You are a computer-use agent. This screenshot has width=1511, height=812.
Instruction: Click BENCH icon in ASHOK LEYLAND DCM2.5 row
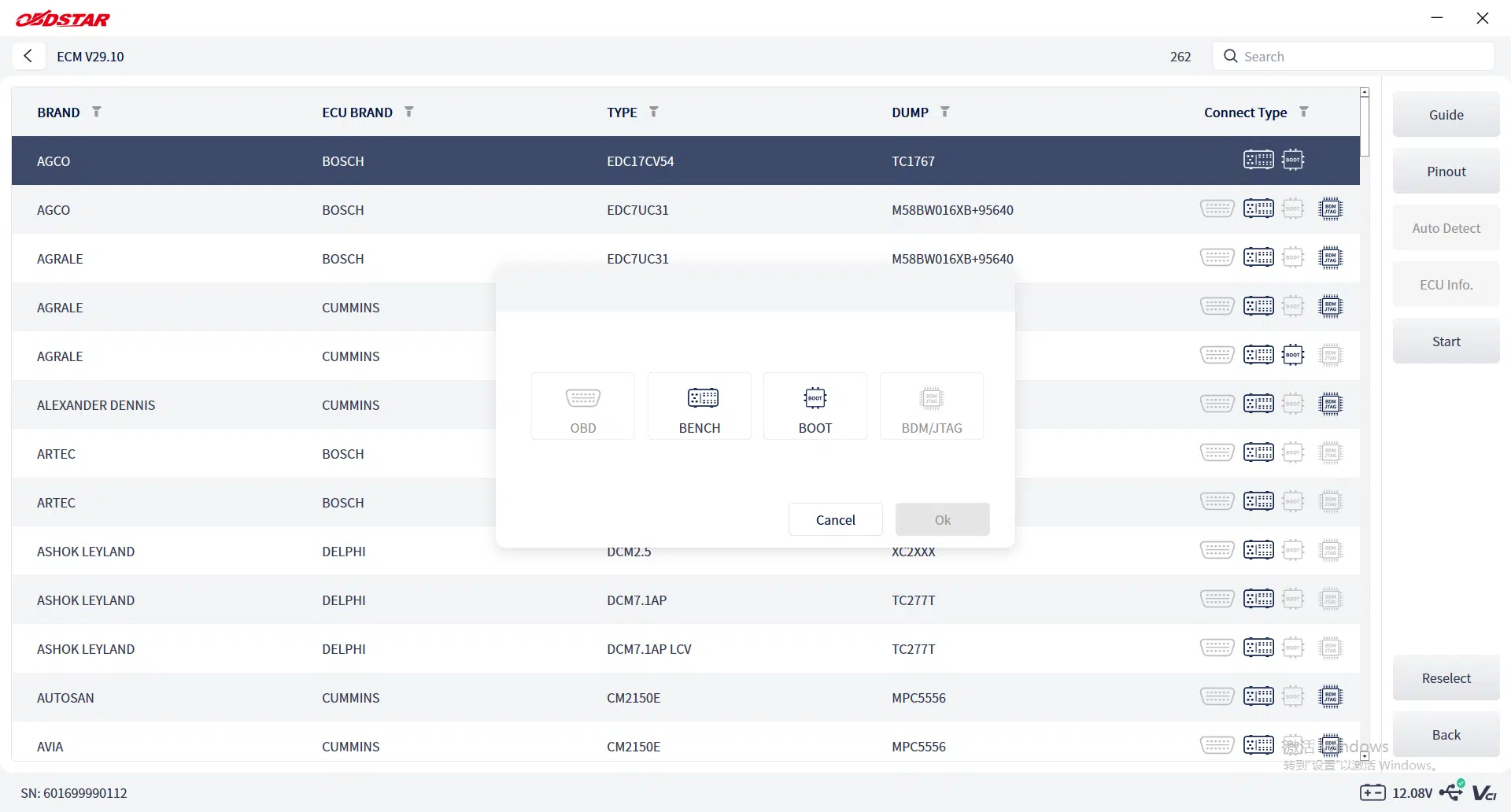[x=1258, y=550]
